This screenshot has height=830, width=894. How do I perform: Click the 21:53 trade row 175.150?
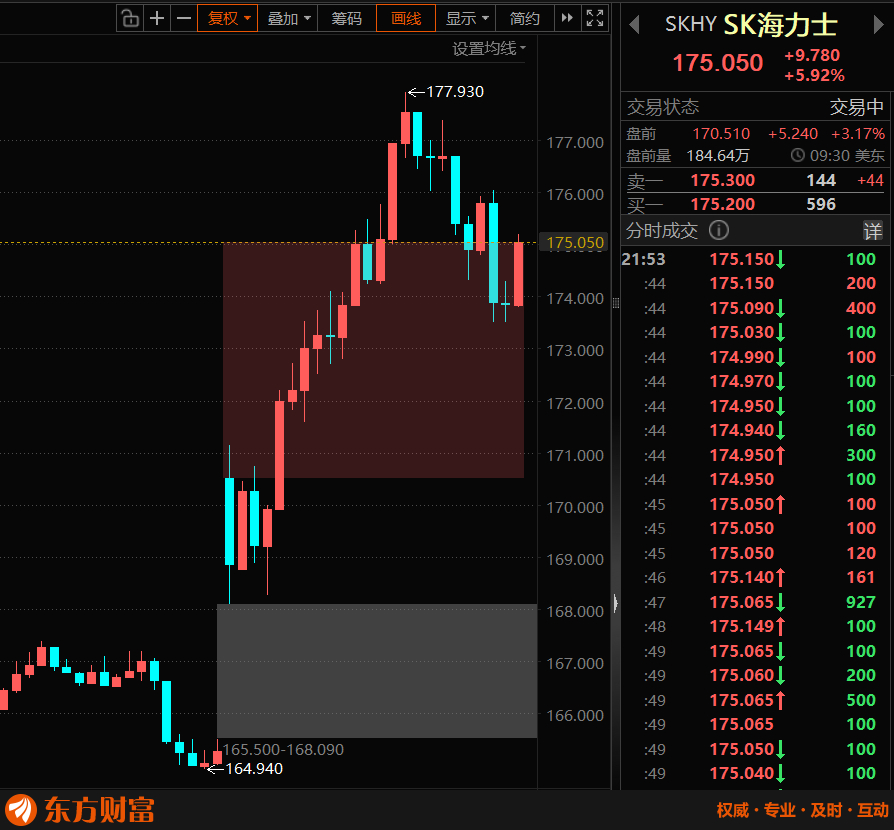[757, 259]
